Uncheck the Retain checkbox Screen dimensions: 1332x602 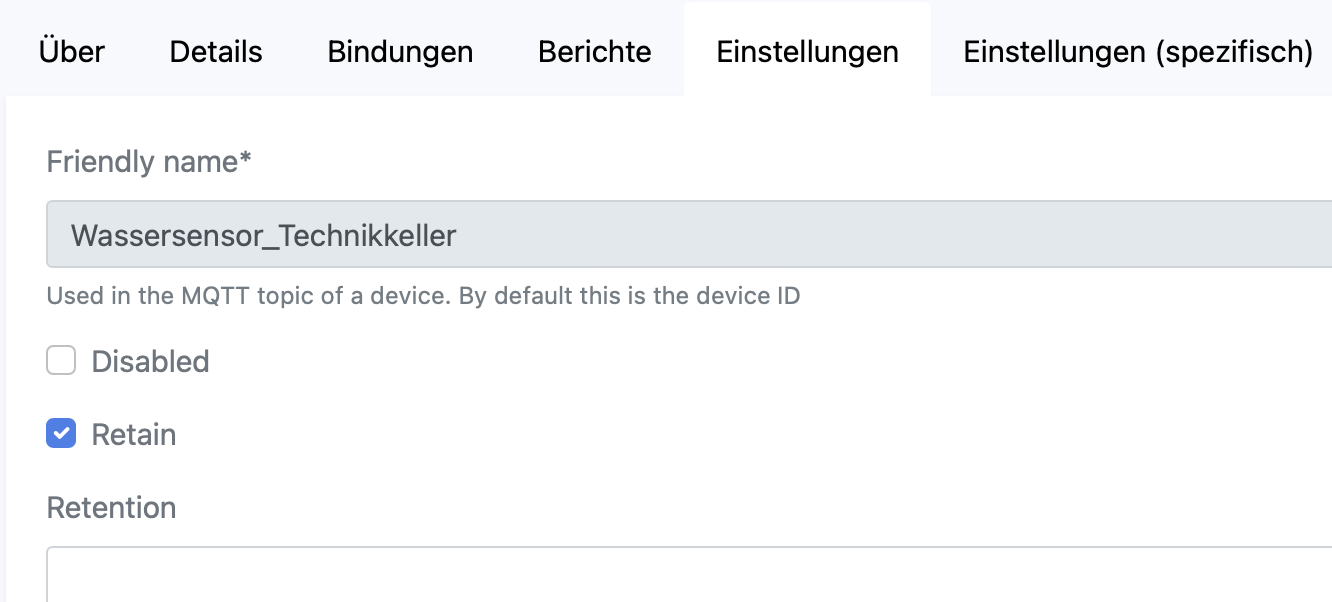pyautogui.click(x=61, y=434)
